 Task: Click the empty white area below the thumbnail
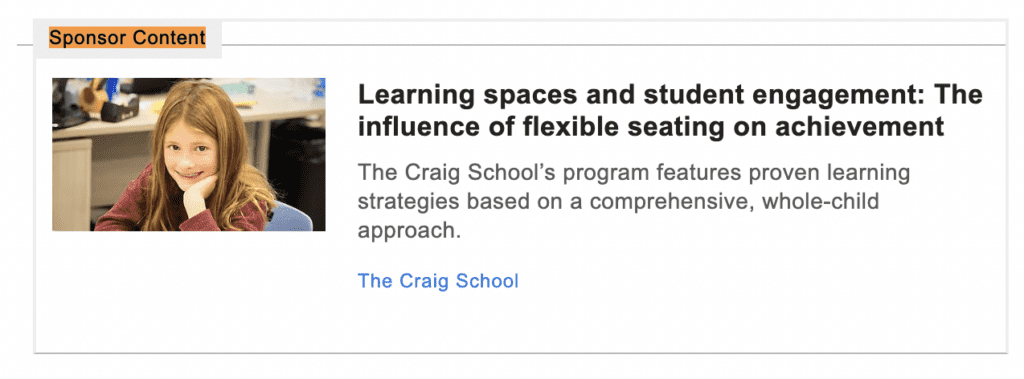click(189, 291)
